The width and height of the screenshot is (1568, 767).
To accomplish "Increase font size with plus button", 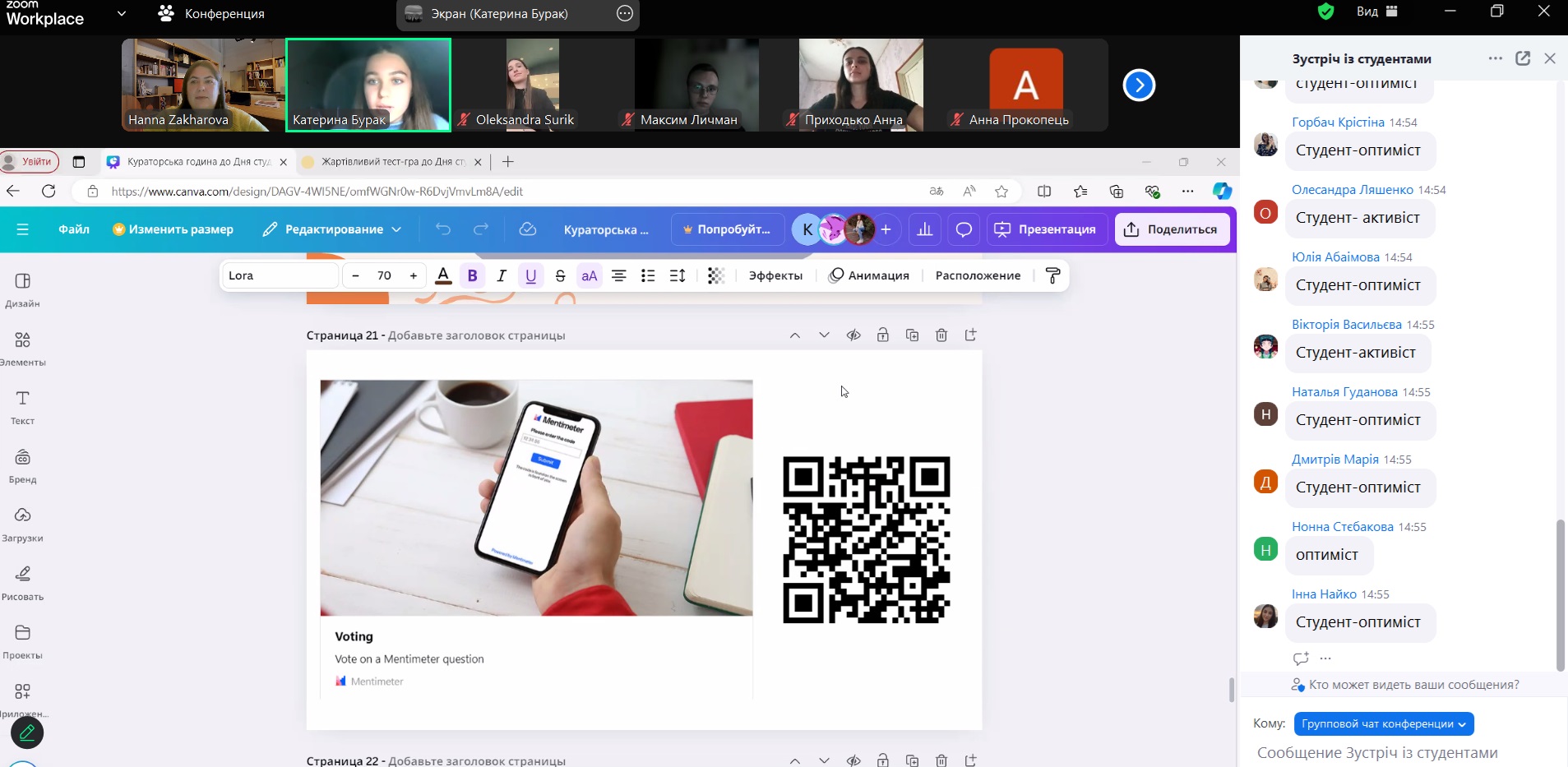I will click(414, 275).
